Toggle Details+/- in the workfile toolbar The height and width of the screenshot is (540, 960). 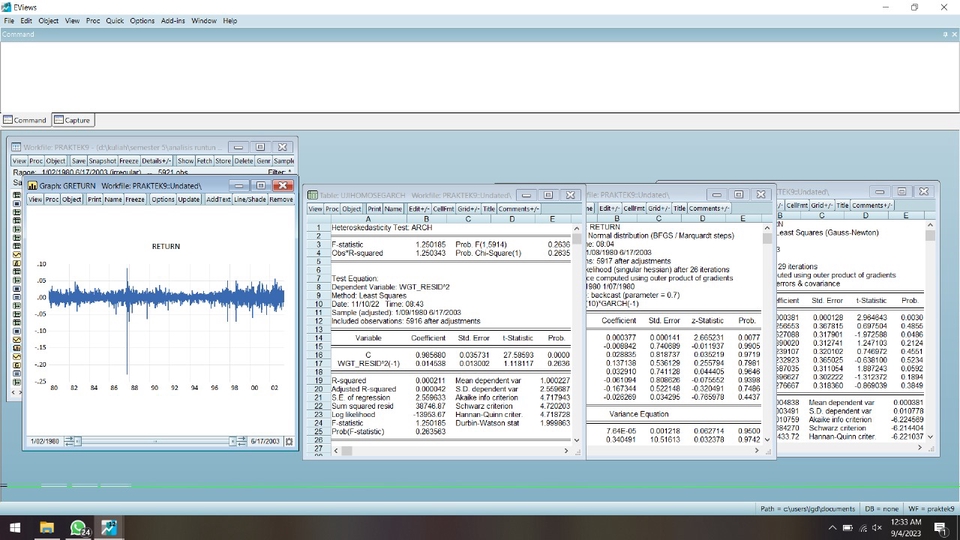[157, 160]
